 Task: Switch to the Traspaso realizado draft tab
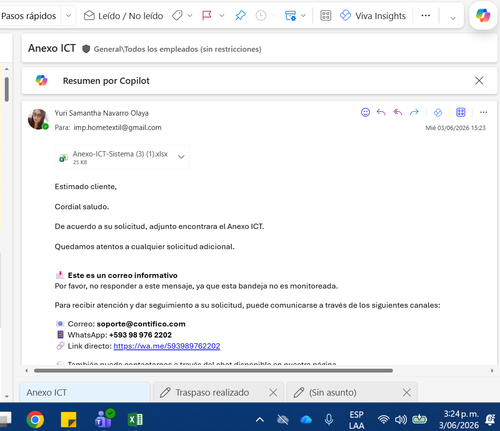coord(212,393)
